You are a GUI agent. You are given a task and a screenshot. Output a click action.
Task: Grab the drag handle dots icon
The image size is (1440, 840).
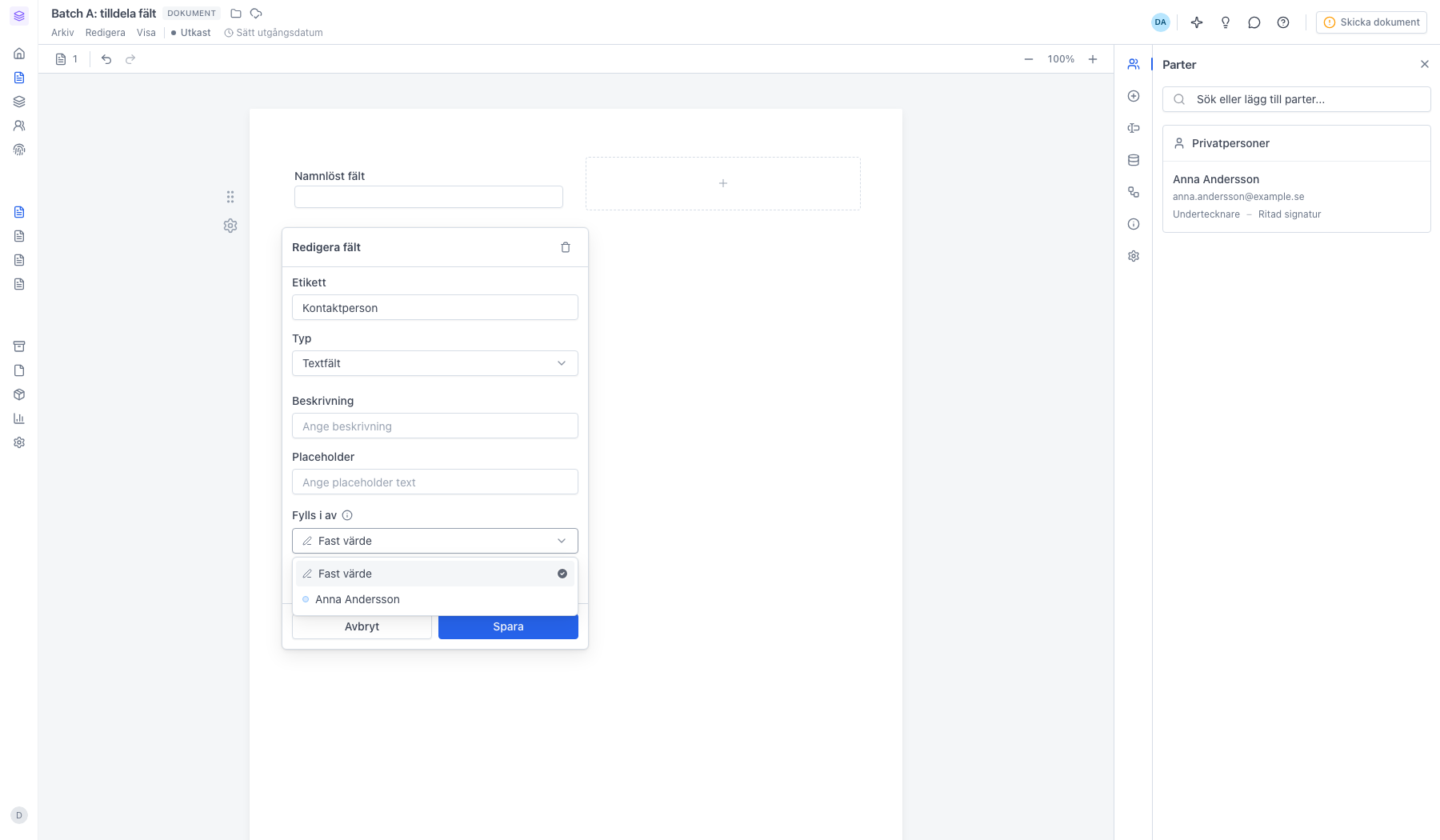(x=230, y=197)
